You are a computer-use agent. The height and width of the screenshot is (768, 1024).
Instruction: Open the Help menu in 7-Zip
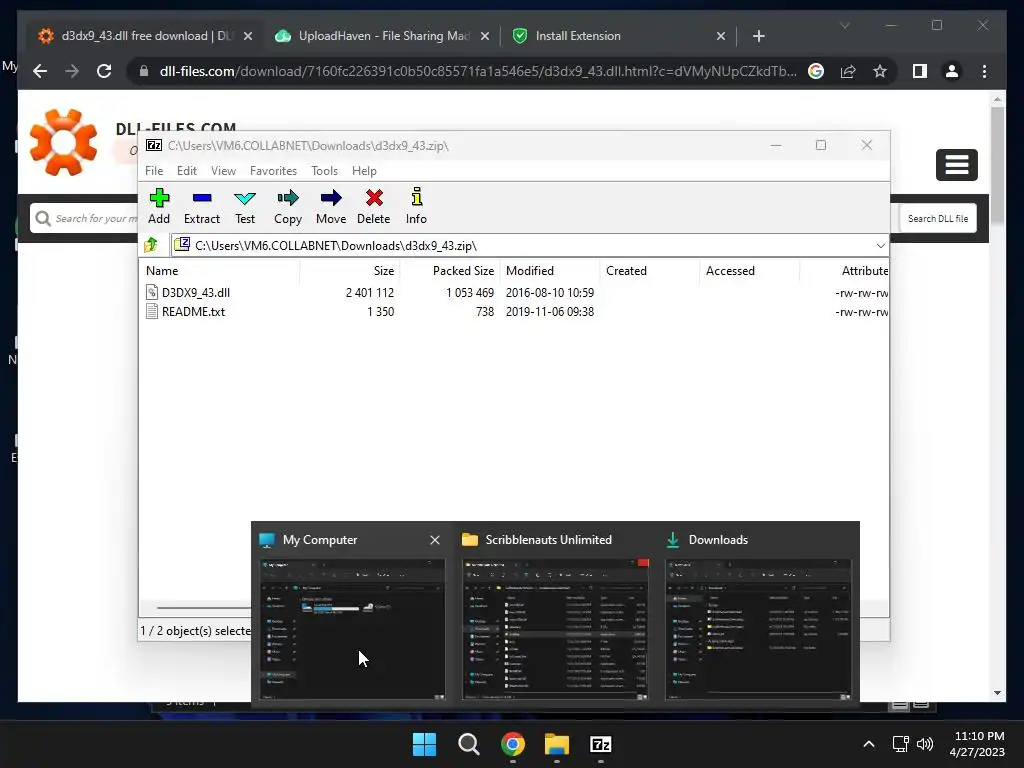click(x=364, y=170)
